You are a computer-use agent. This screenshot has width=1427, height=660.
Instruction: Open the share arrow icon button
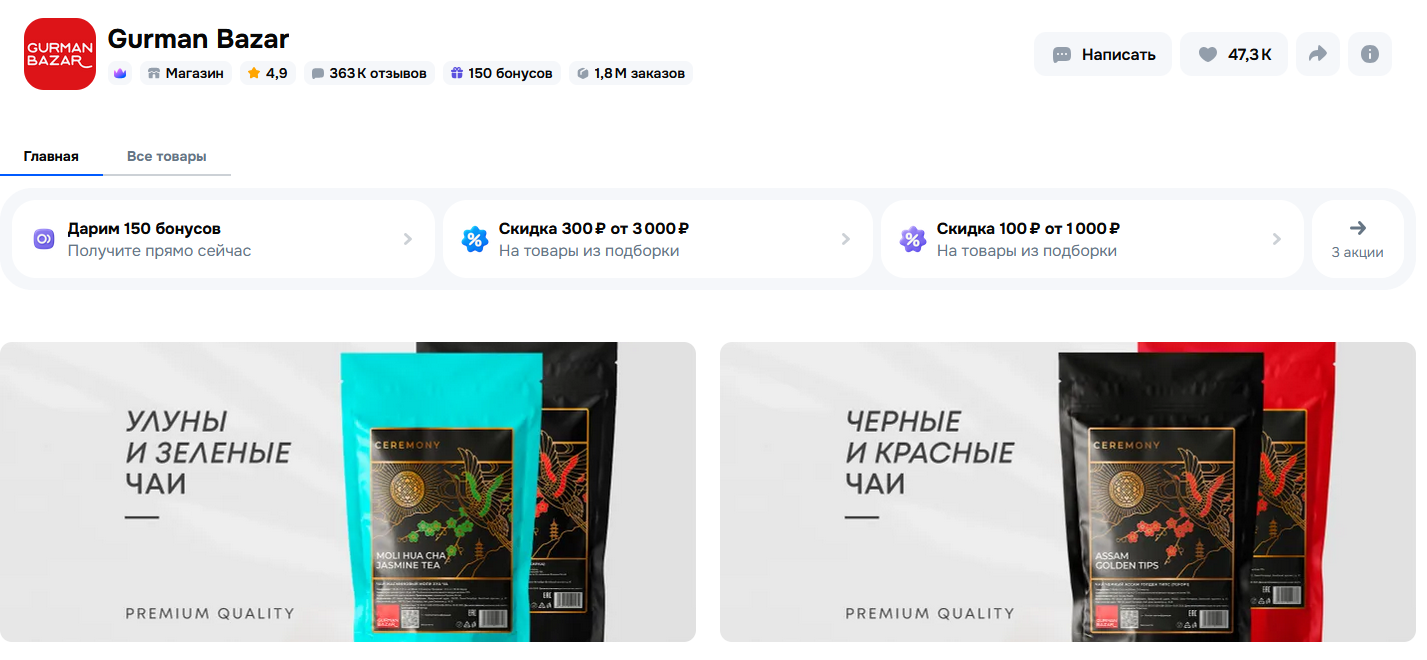(x=1318, y=54)
